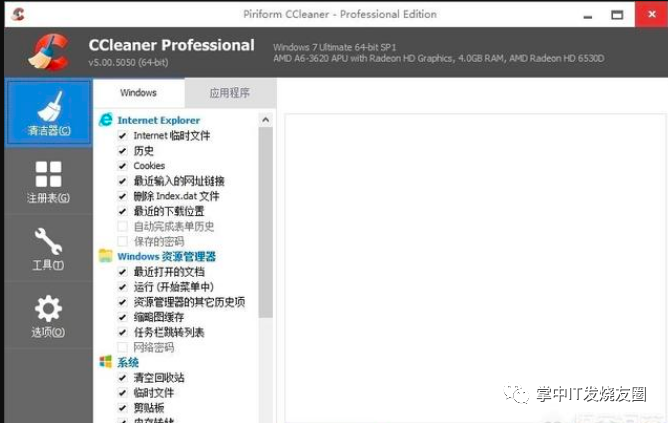Click the v5.00.5050 (64-bit) version text

pyautogui.click(x=128, y=62)
